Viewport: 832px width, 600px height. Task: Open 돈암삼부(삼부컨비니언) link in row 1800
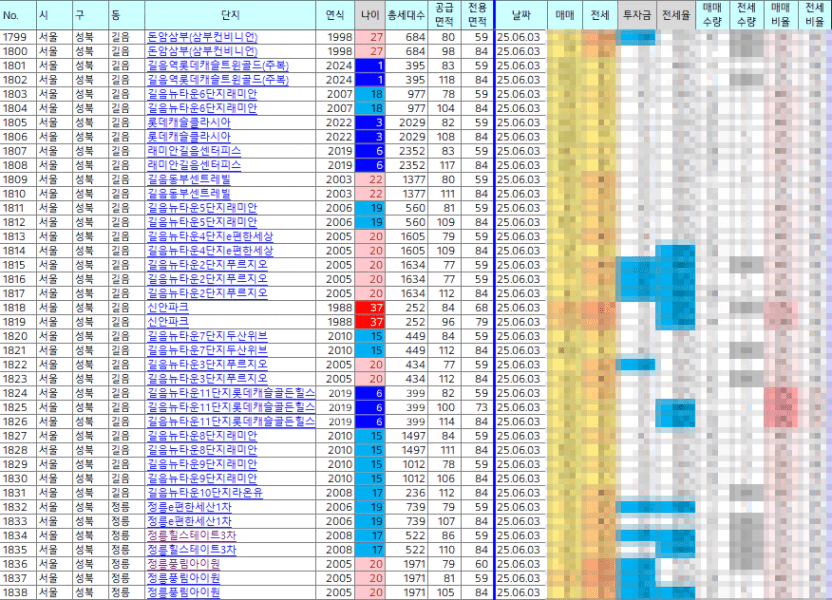202,51
